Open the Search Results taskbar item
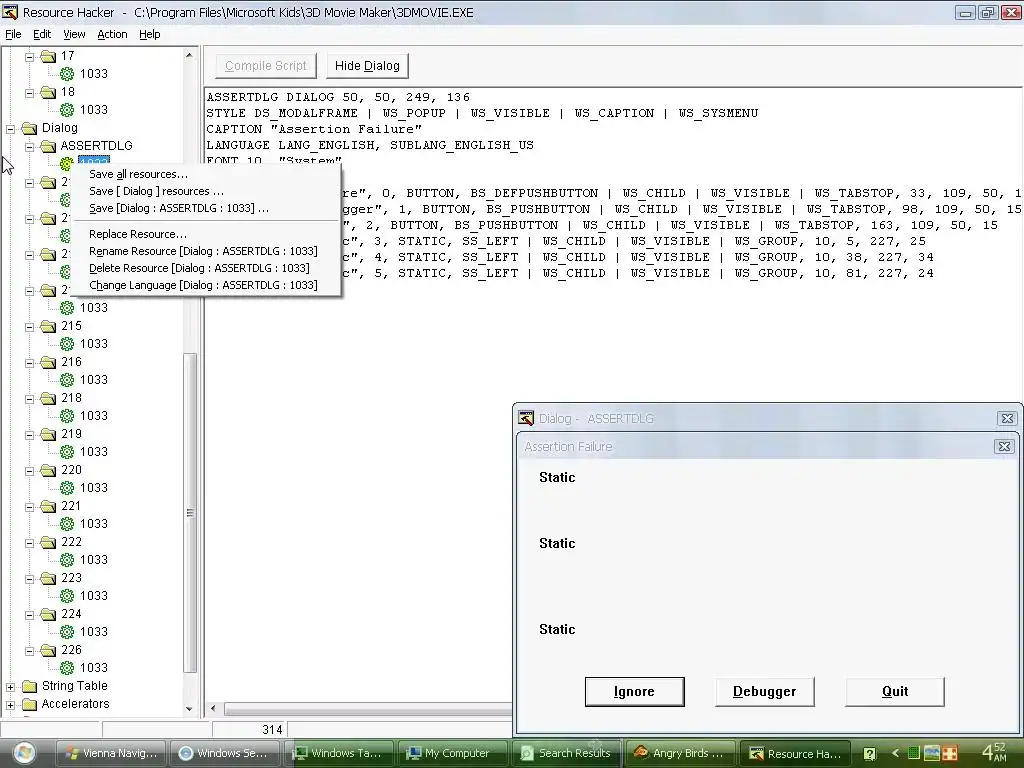The image size is (1024, 768). [x=566, y=753]
